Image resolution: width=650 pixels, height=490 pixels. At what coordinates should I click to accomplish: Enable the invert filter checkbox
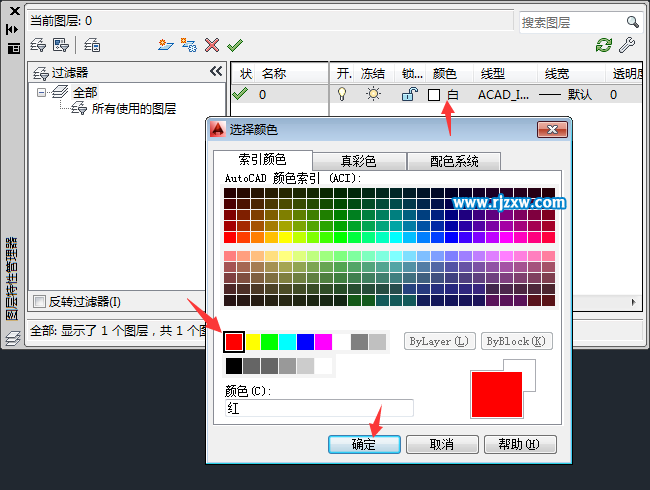39,301
